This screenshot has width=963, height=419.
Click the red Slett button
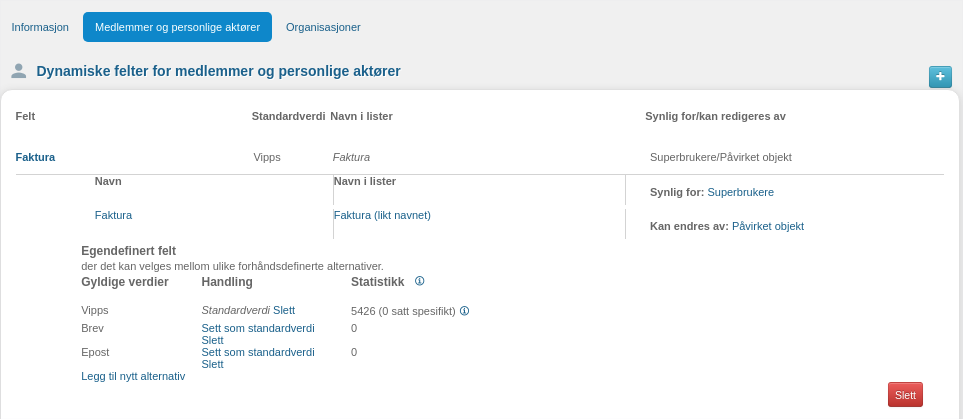pyautogui.click(x=905, y=395)
